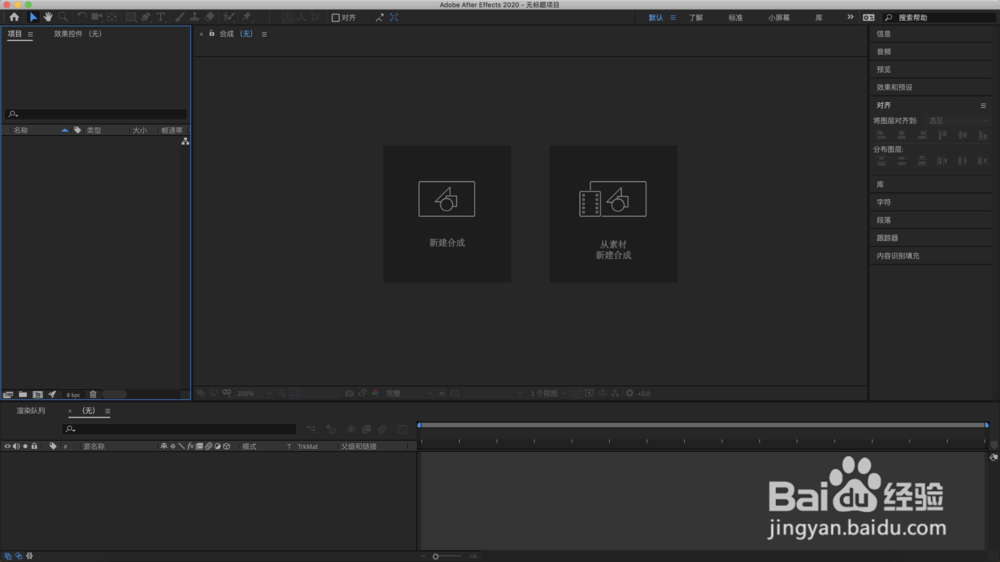Delete selected item with trash icon
This screenshot has width=1000, height=562.
coord(93,394)
